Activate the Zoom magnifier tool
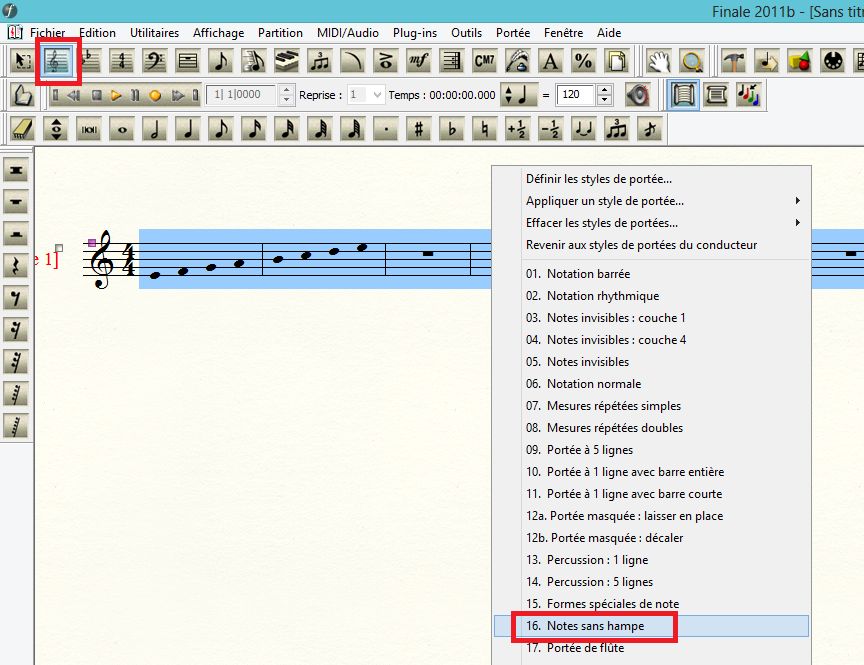864x665 pixels. pos(691,62)
